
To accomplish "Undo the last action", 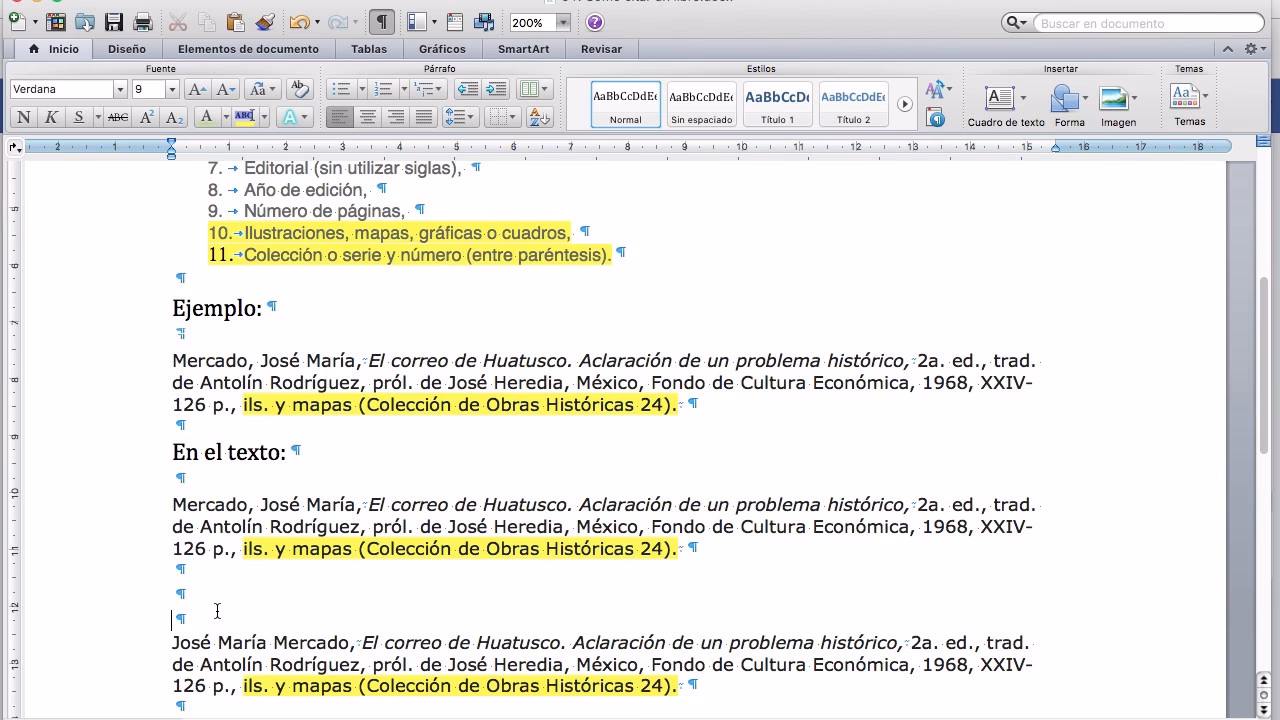I will coord(298,22).
